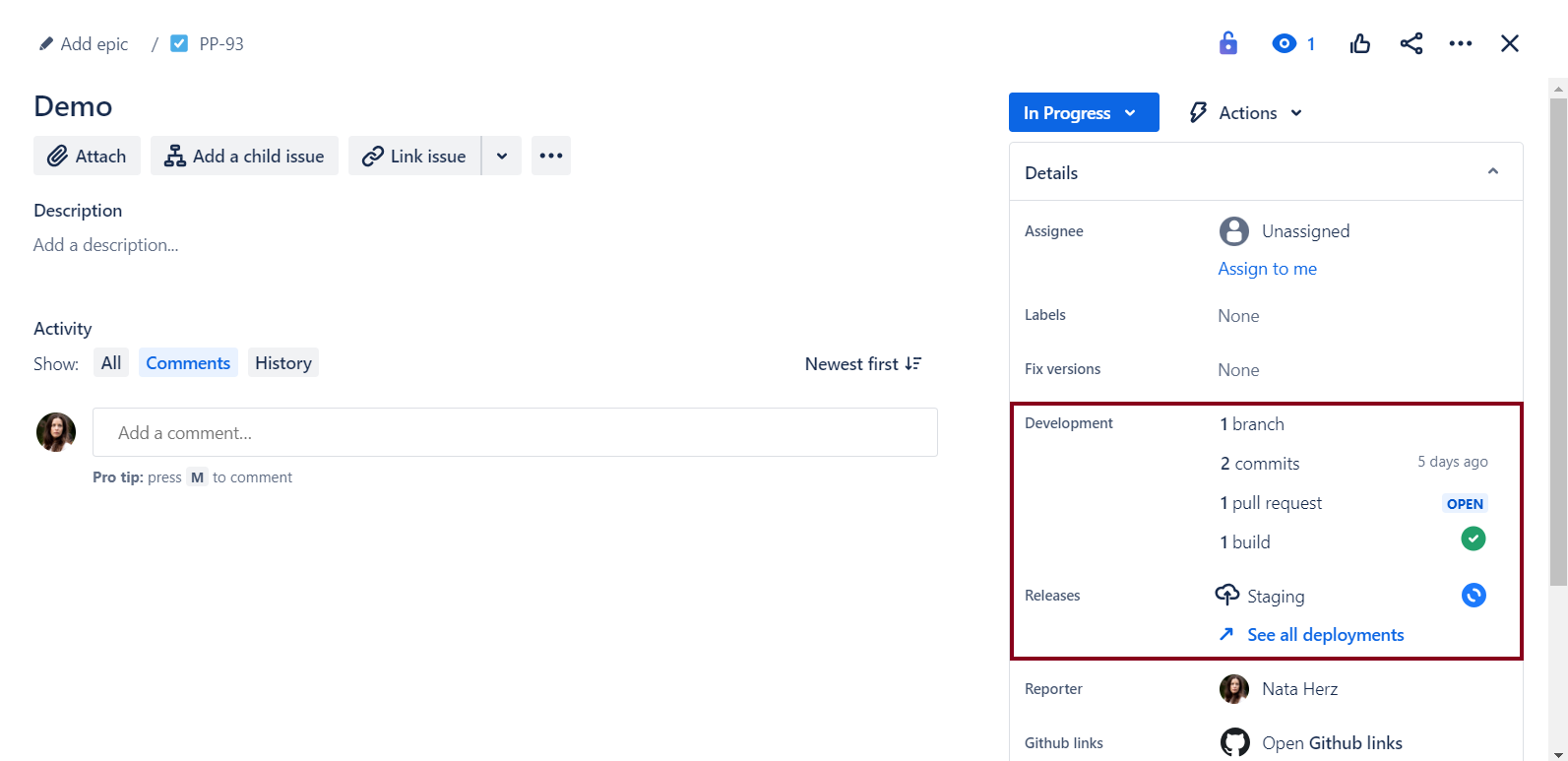The image size is (1568, 761).
Task: Click Assign to me link
Action: tap(1267, 269)
